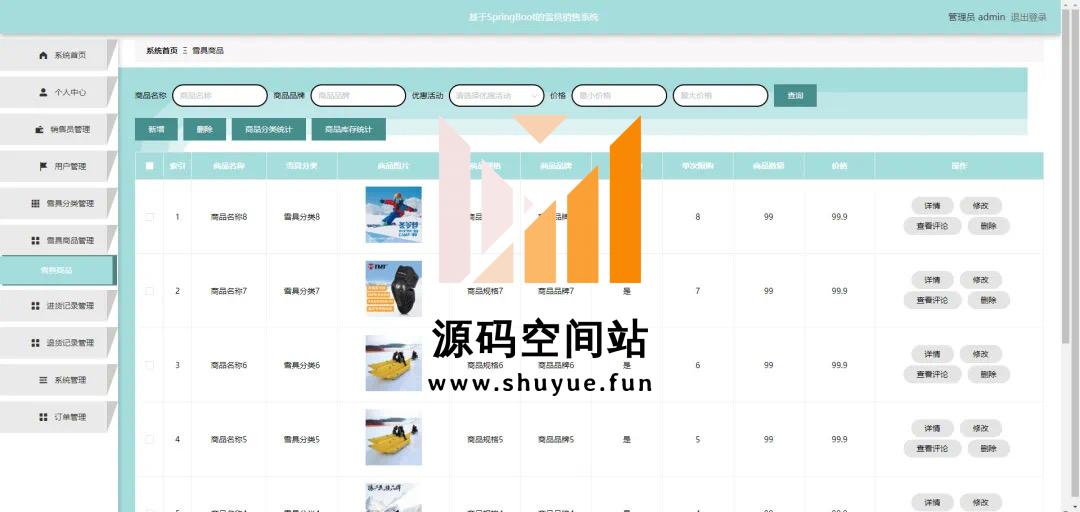Image resolution: width=1080 pixels, height=512 pixels.
Task: Open the yellow sled image of 商品名称5
Action: [393, 438]
